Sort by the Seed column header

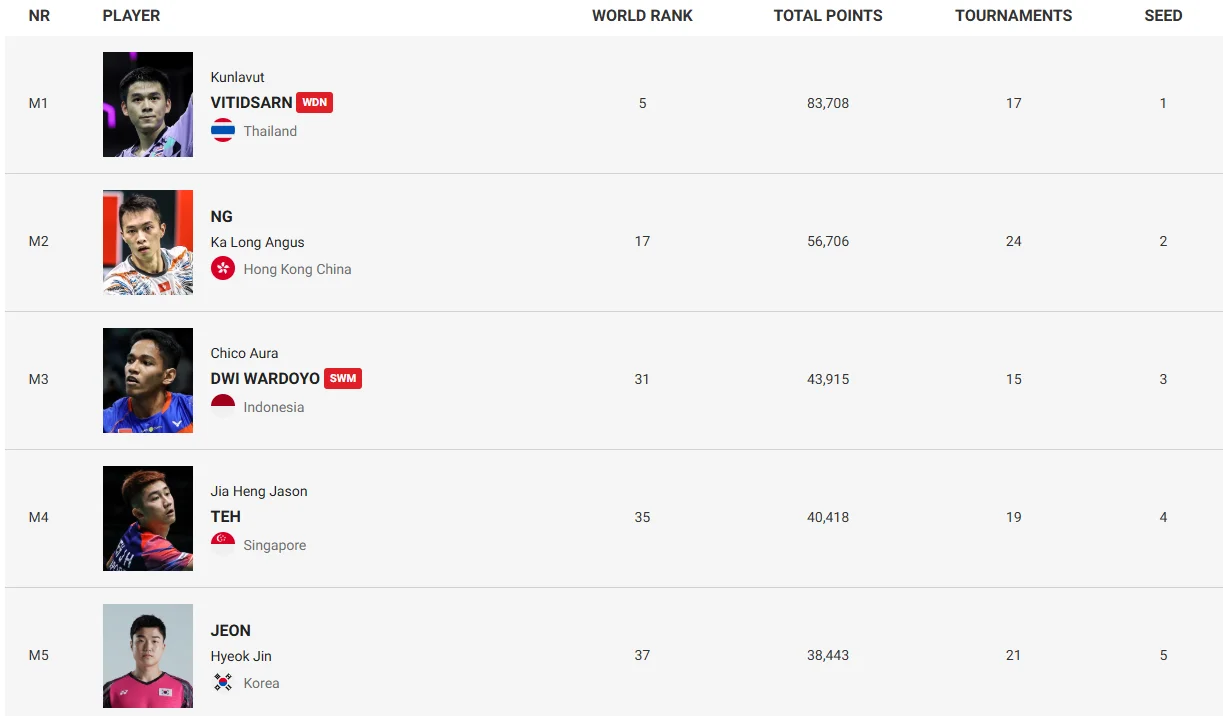click(1163, 16)
